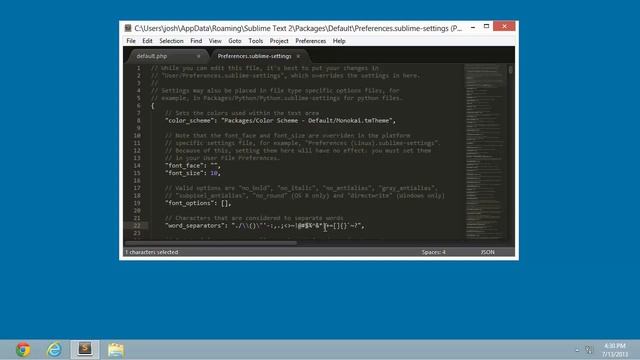Click the Sublime Text title bar icon
This screenshot has height=360, width=640.
tap(128, 28)
